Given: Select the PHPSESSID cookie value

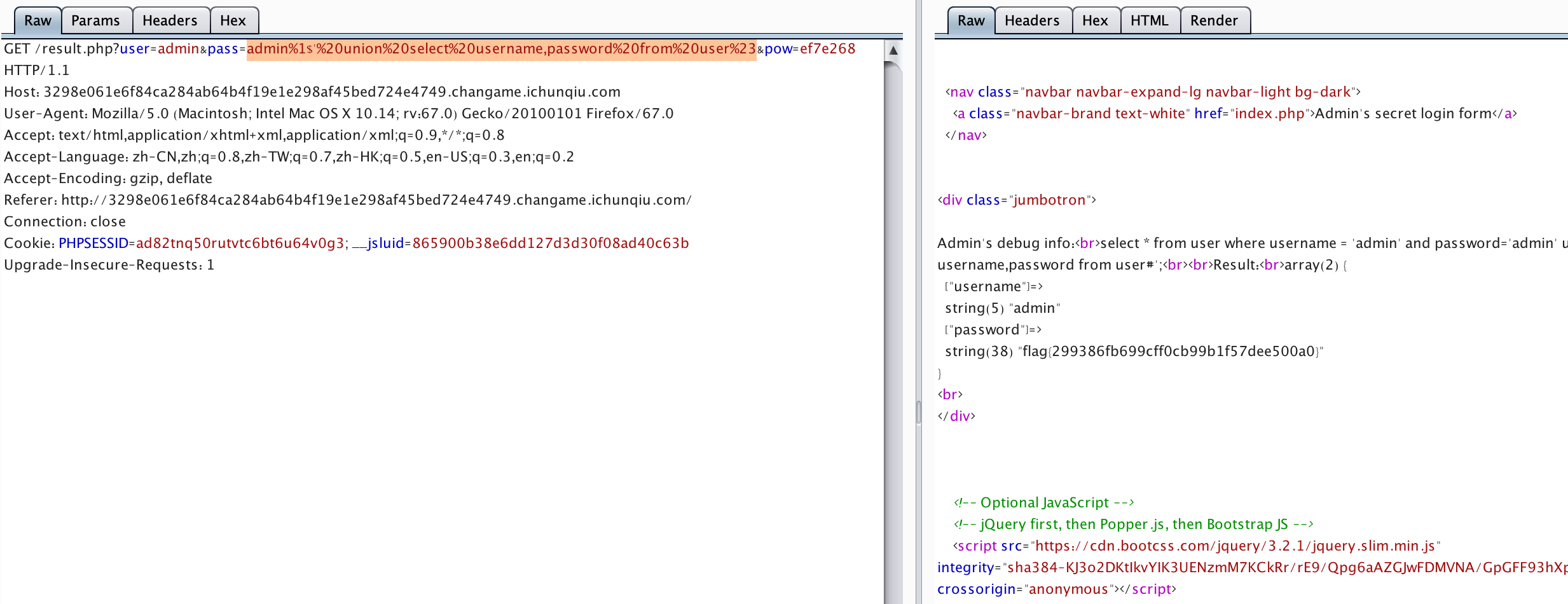Looking at the screenshot, I should [x=238, y=243].
